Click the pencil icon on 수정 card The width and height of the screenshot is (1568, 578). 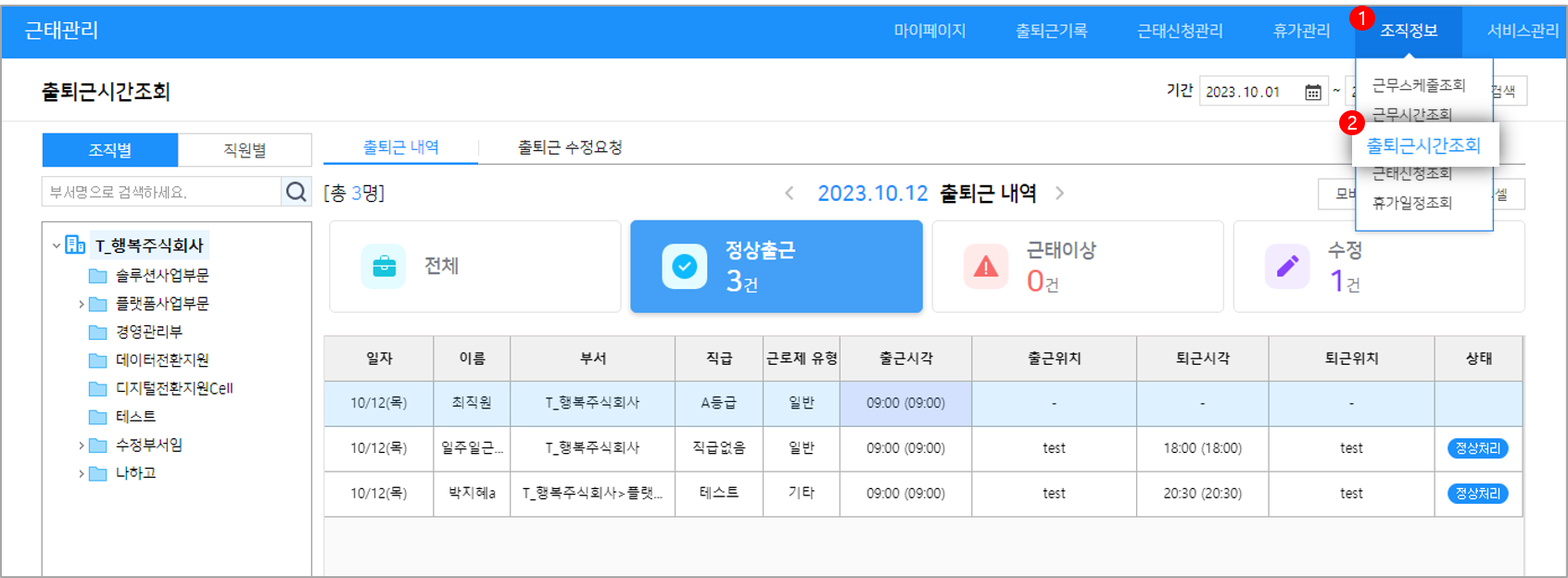tap(1287, 267)
